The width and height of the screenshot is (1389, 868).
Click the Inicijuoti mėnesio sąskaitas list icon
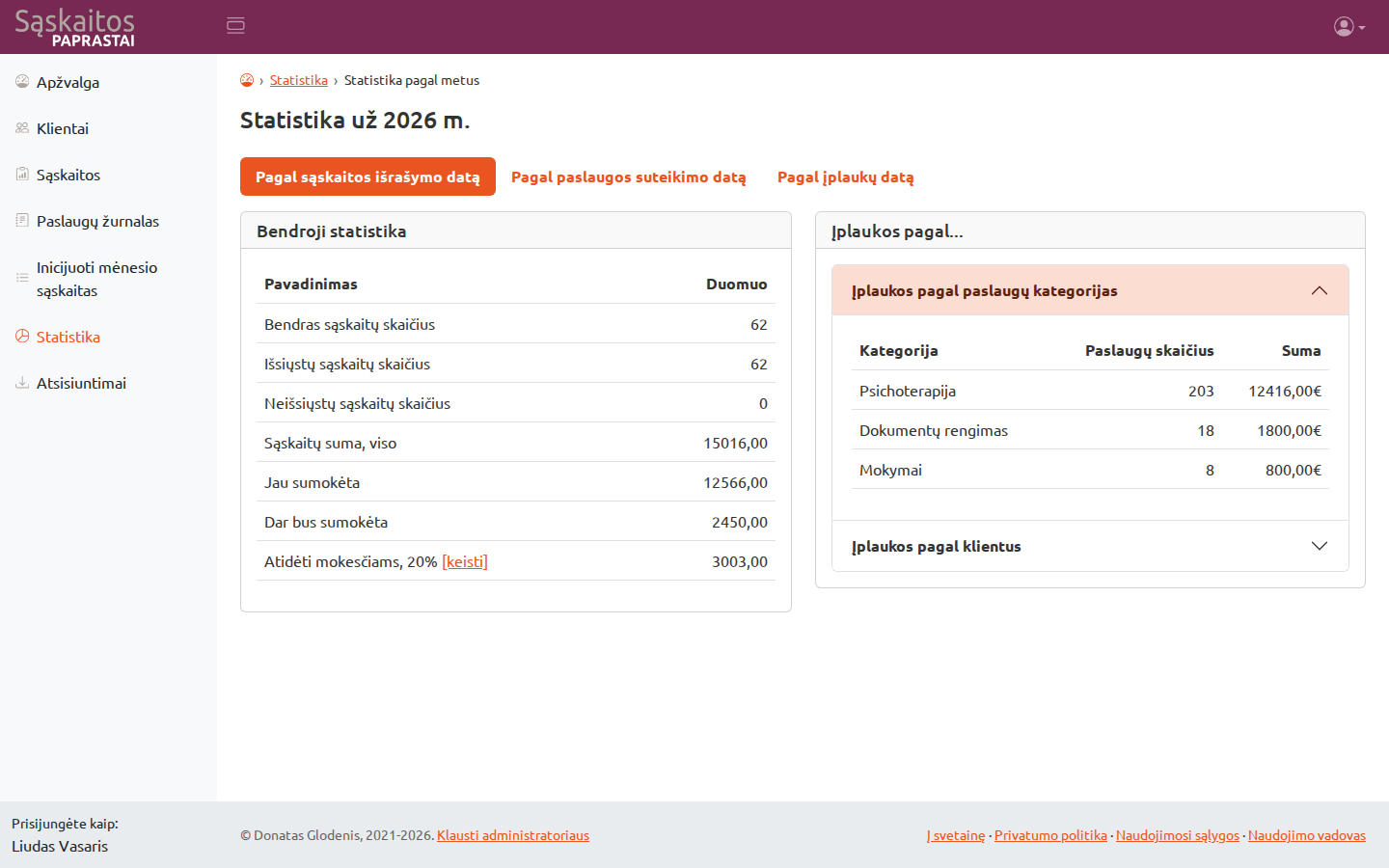(22, 278)
